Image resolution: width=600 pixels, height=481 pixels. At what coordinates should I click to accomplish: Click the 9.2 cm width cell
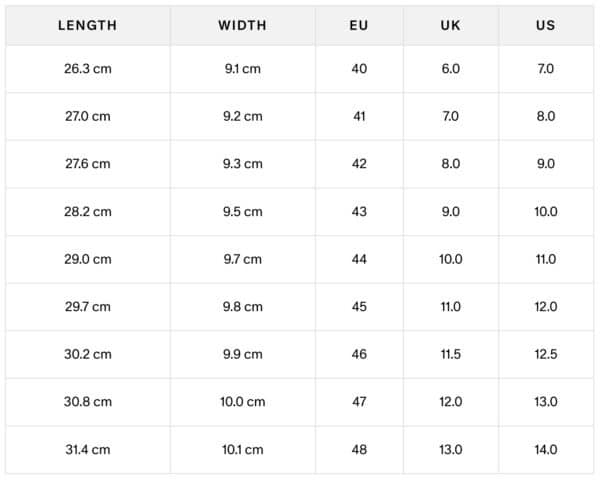[242, 116]
